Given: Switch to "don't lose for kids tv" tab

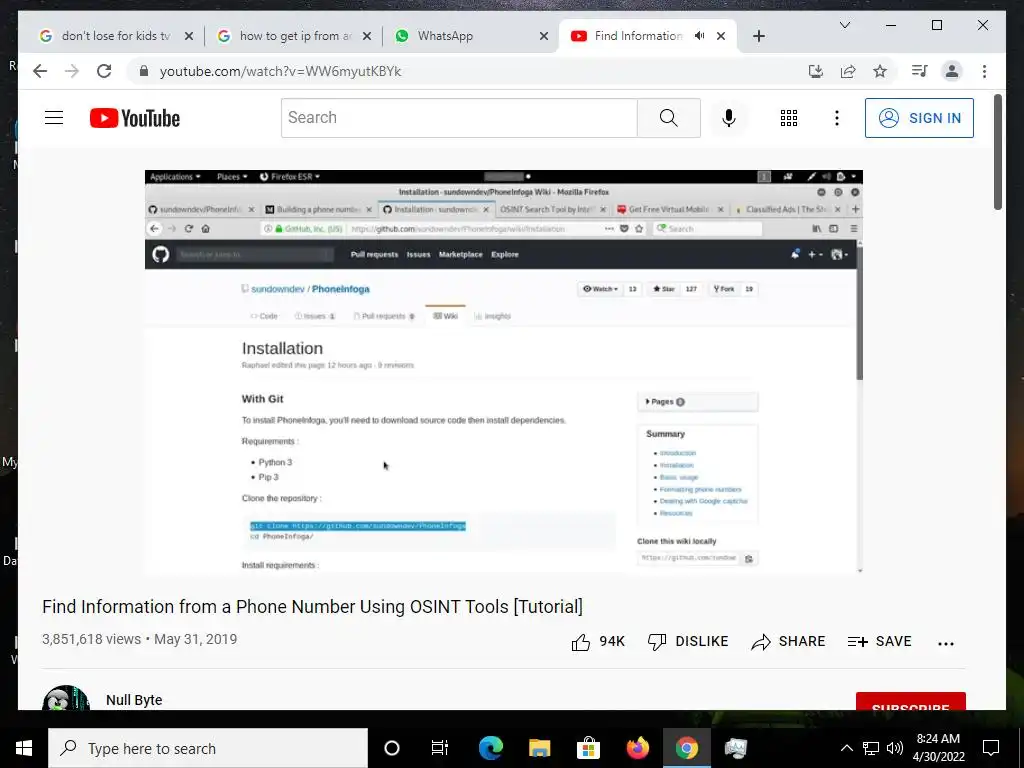Looking at the screenshot, I should click(x=116, y=36).
